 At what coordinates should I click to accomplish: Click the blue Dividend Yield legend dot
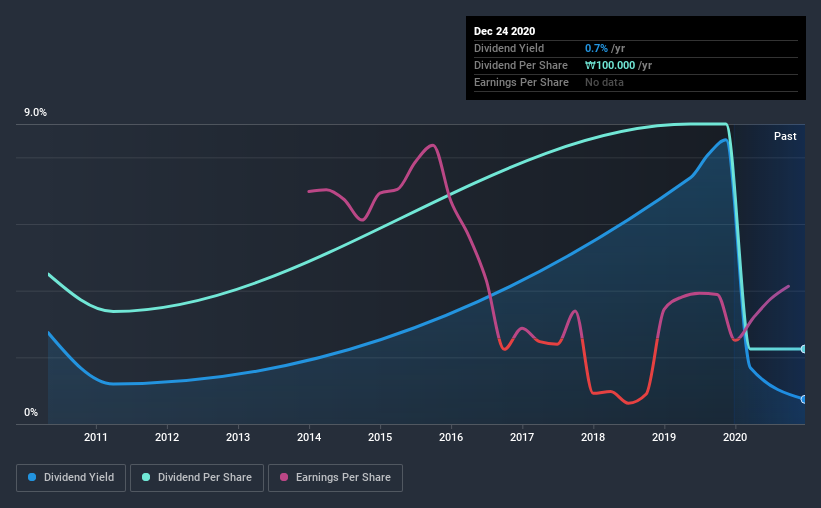point(32,477)
